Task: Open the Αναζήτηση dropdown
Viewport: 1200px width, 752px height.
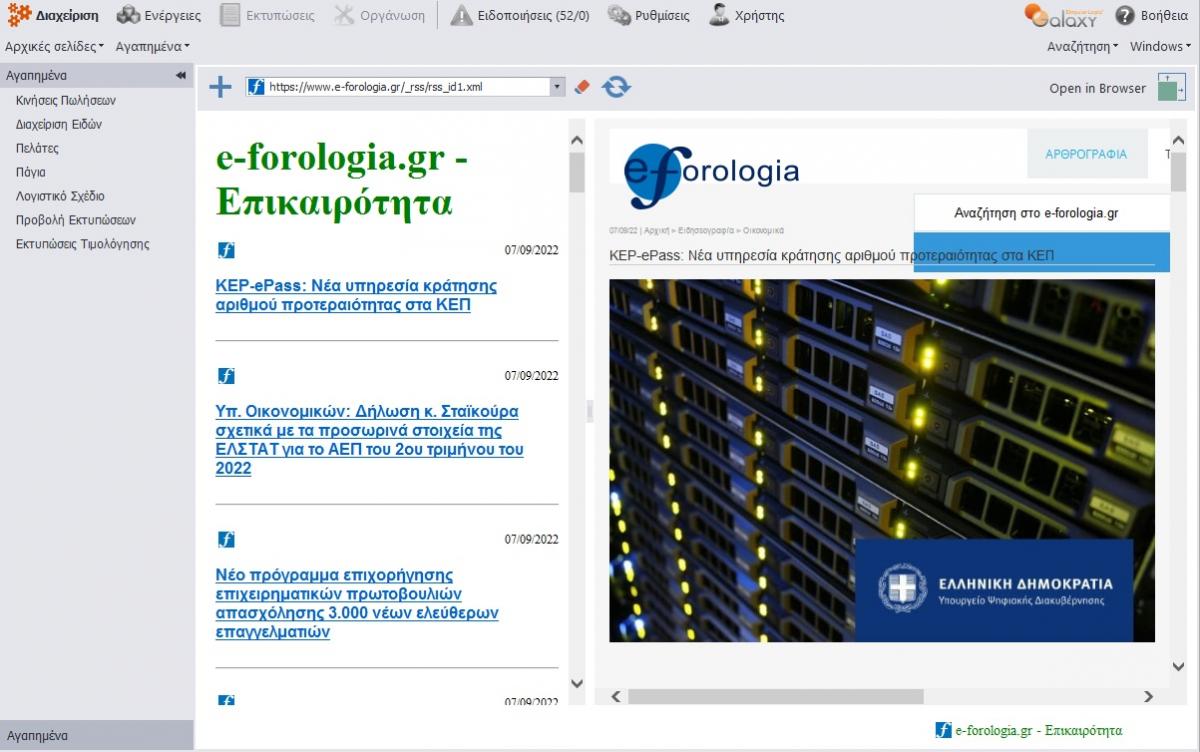Action: [x=1083, y=46]
